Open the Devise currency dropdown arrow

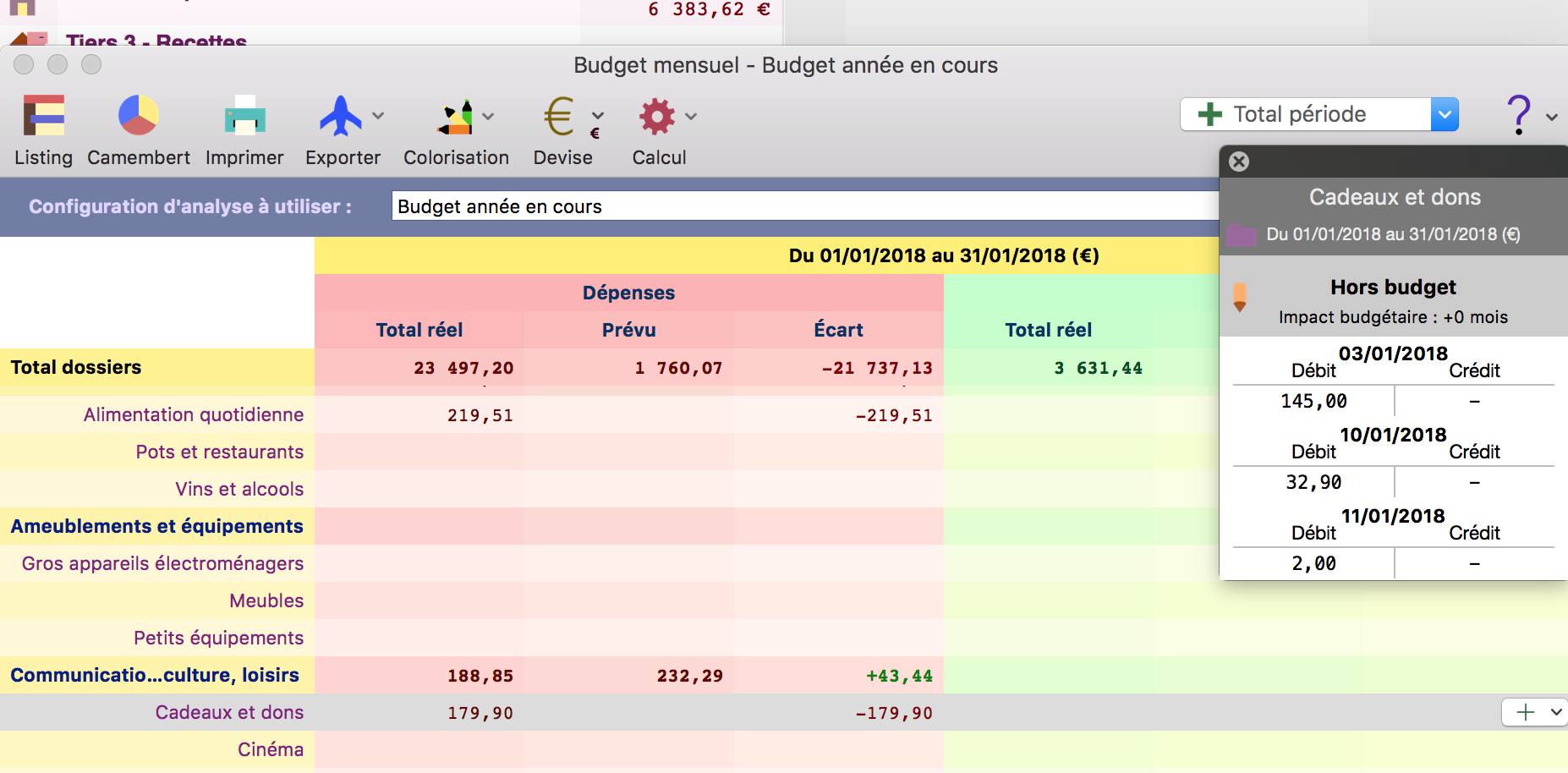[x=598, y=116]
